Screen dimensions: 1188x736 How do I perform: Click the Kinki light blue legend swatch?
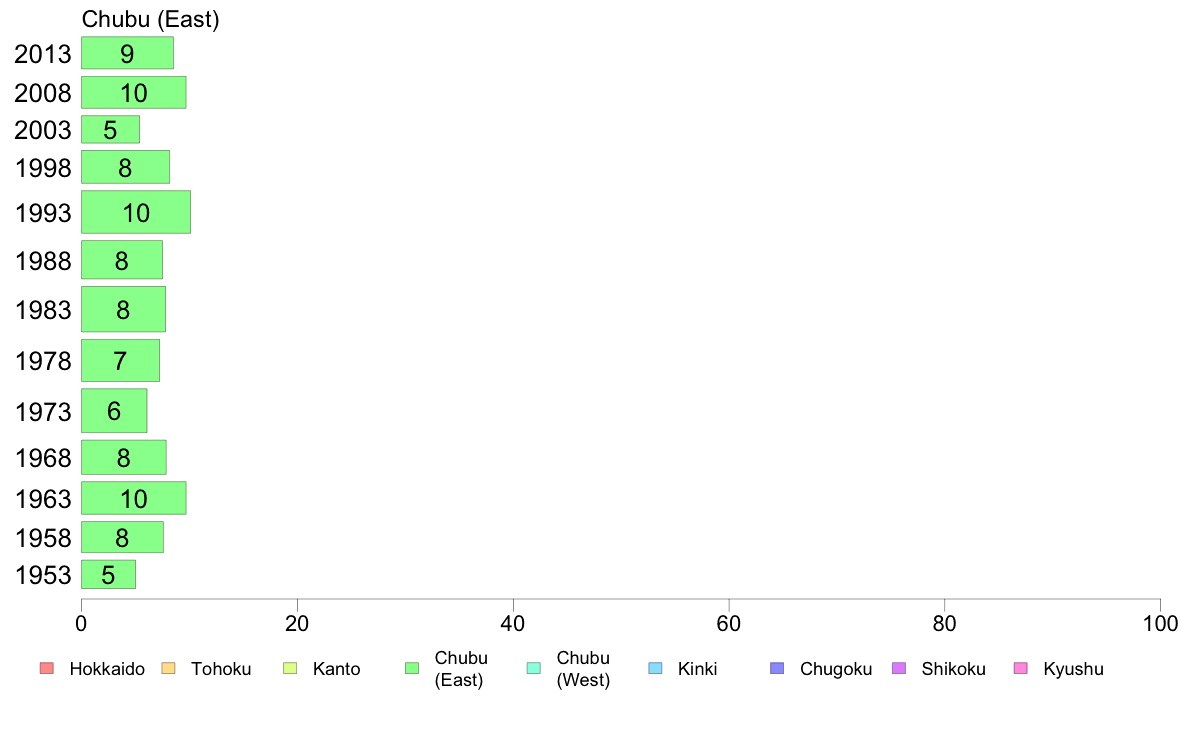(655, 669)
